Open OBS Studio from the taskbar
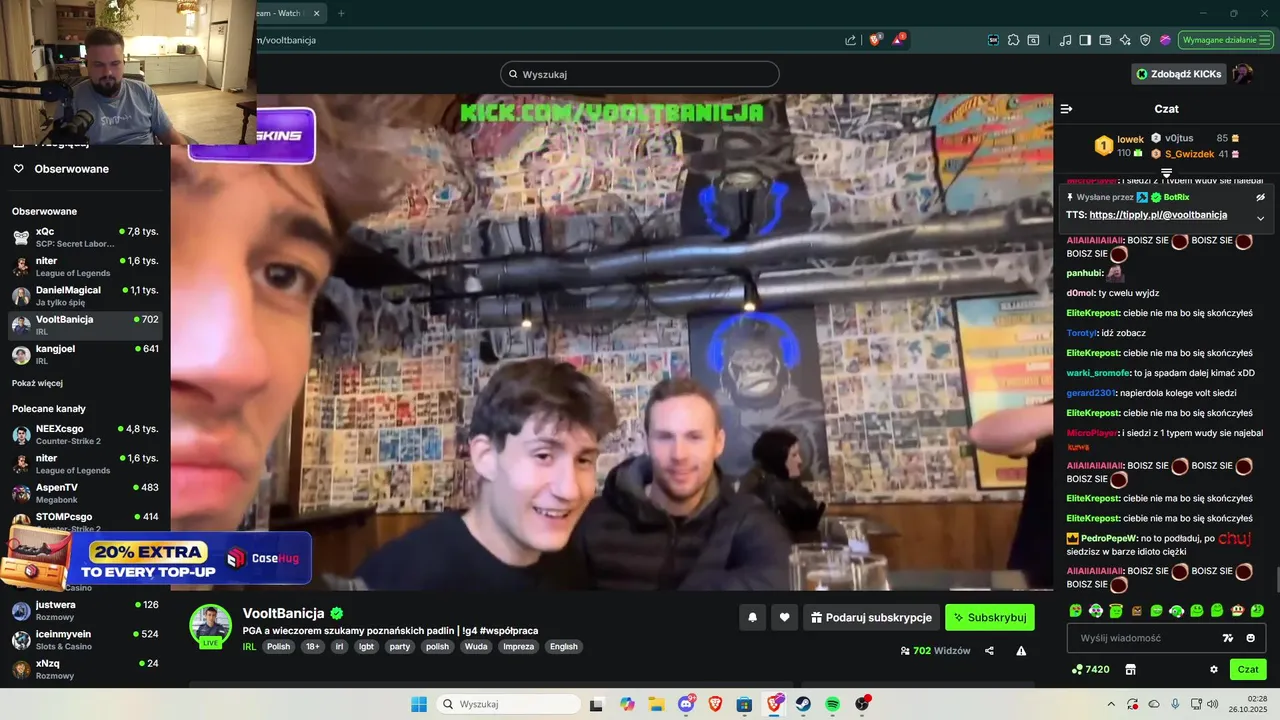Viewport: 1280px width, 720px height. (x=862, y=704)
